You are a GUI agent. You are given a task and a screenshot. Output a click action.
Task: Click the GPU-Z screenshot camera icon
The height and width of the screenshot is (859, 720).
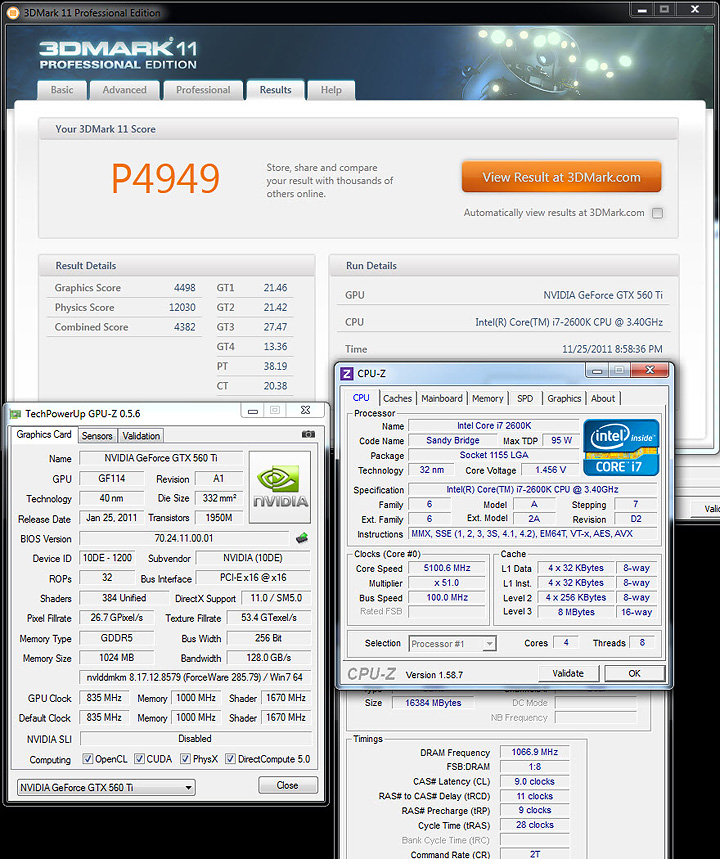click(x=308, y=434)
